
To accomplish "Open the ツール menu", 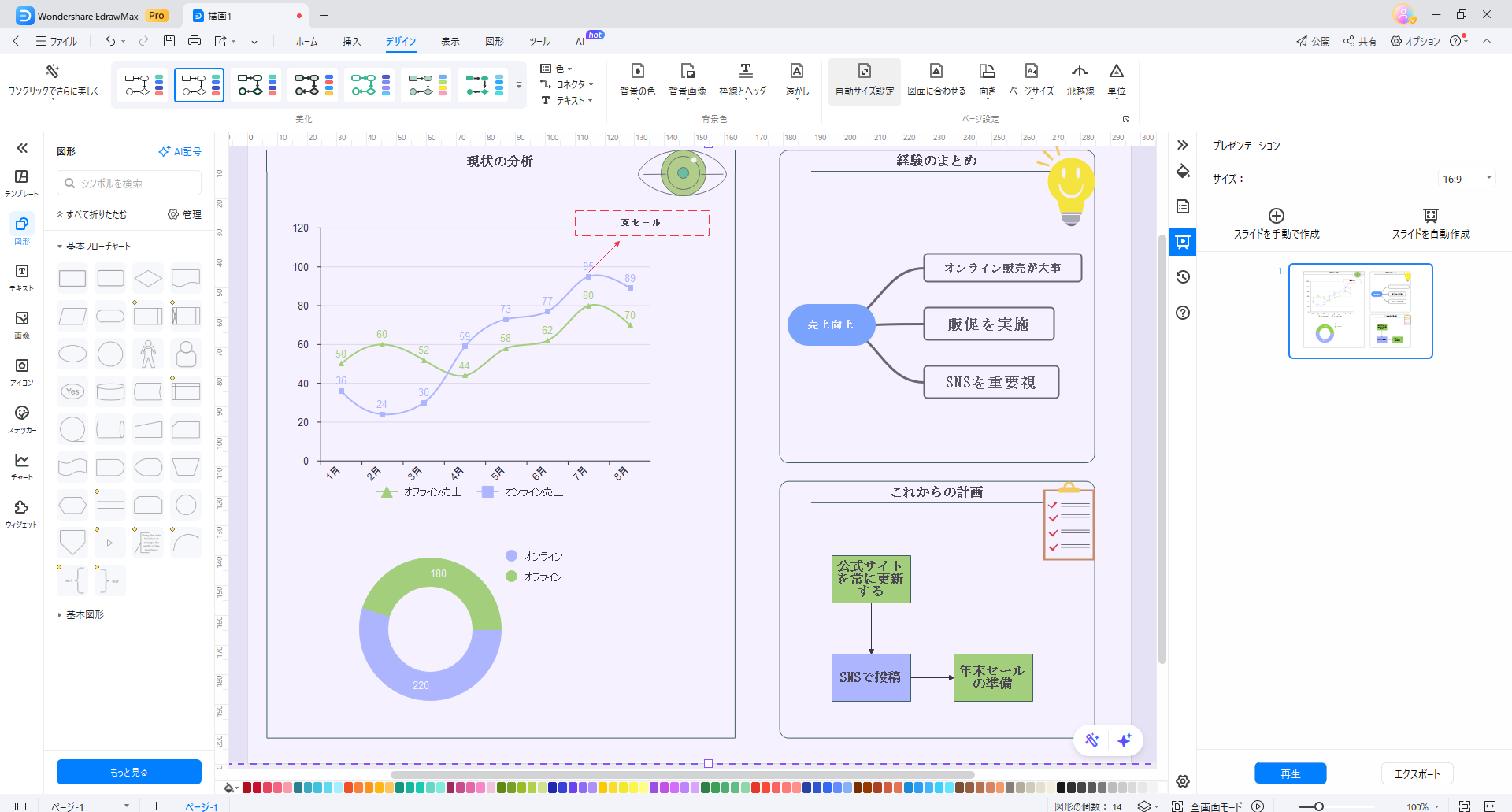I will [x=539, y=42].
